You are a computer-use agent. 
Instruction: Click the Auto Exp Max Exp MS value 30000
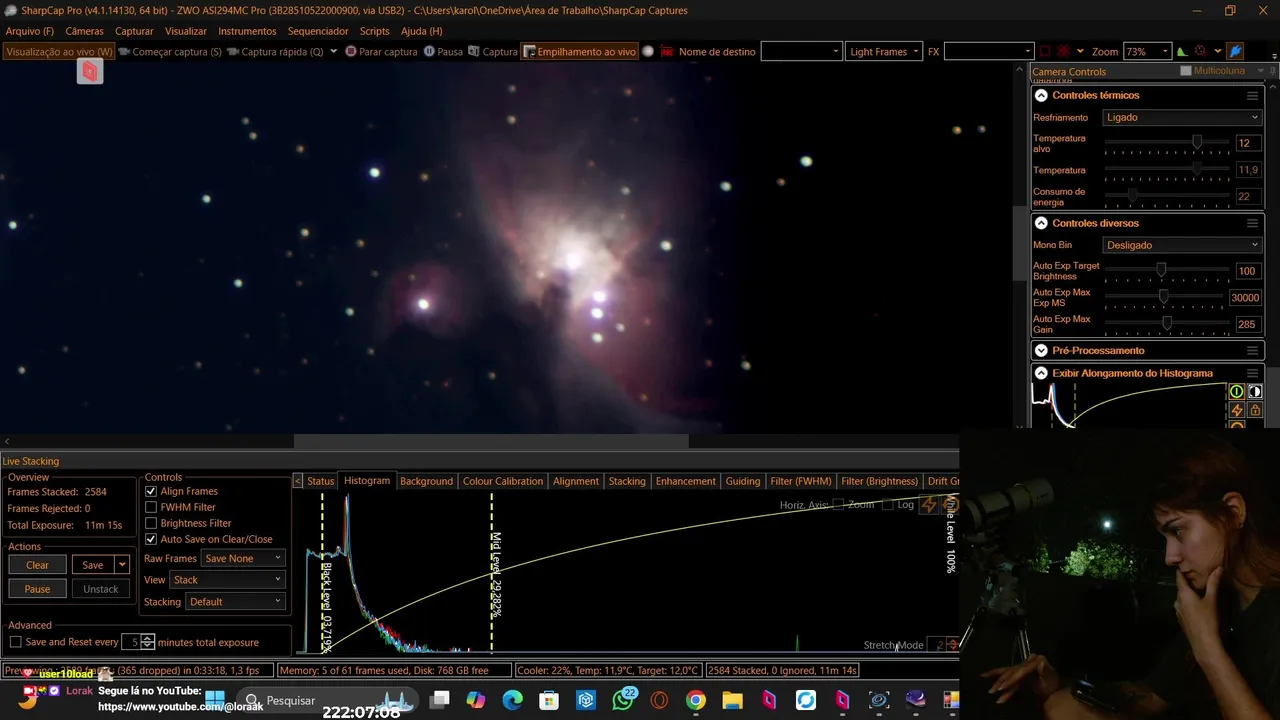(x=1245, y=298)
